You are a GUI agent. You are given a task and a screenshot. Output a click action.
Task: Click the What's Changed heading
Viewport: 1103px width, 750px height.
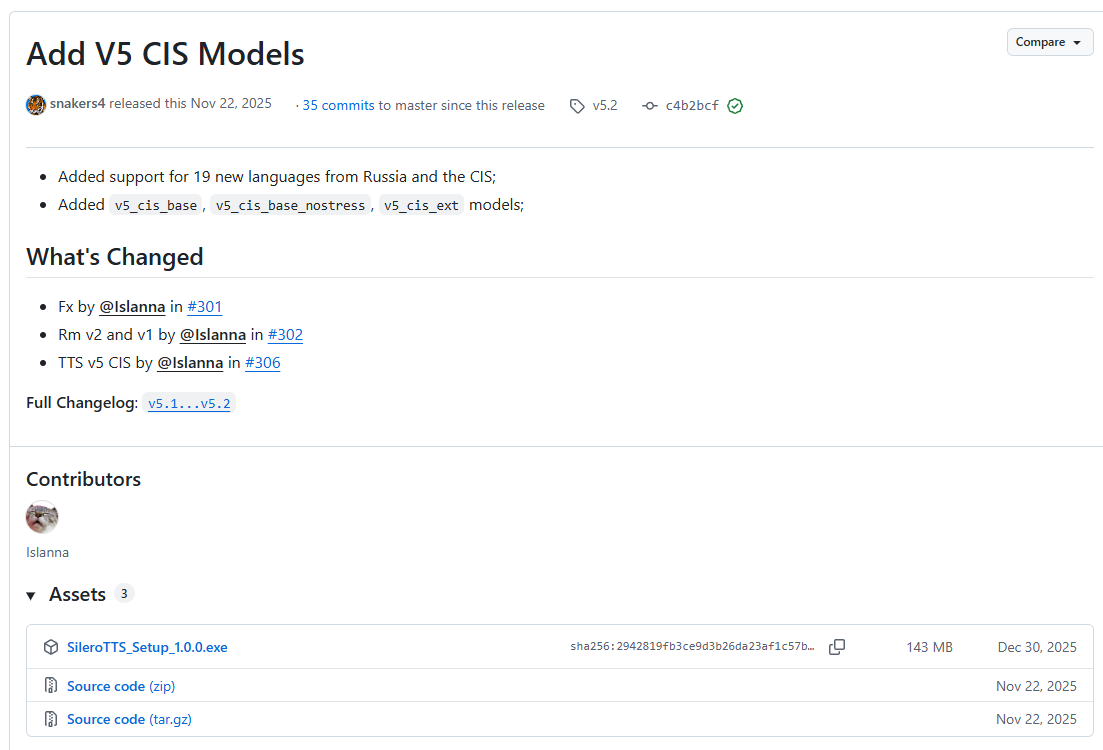point(115,257)
